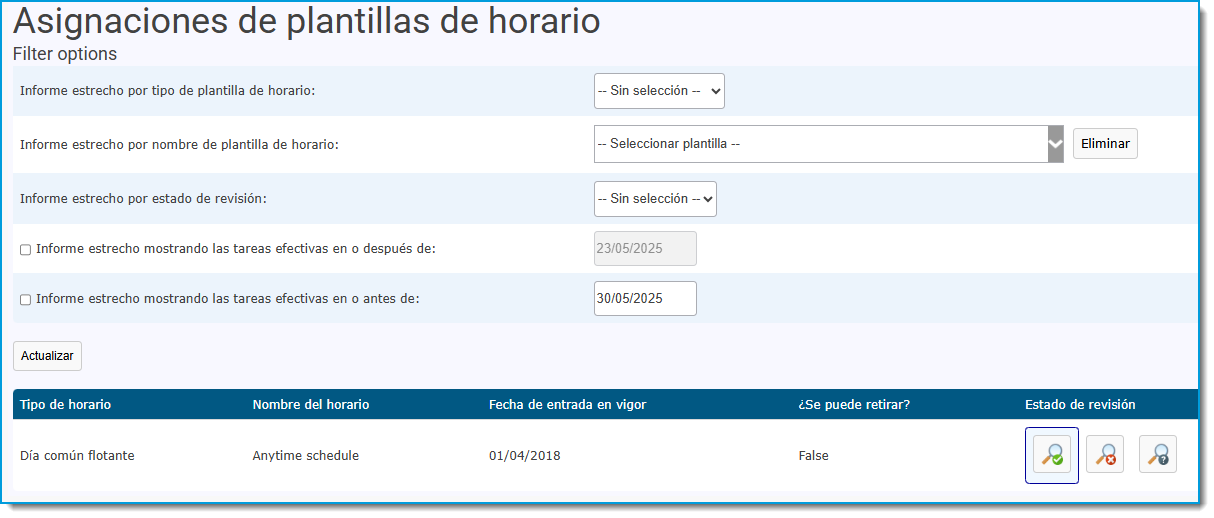Click the Actualizar button

[47, 356]
